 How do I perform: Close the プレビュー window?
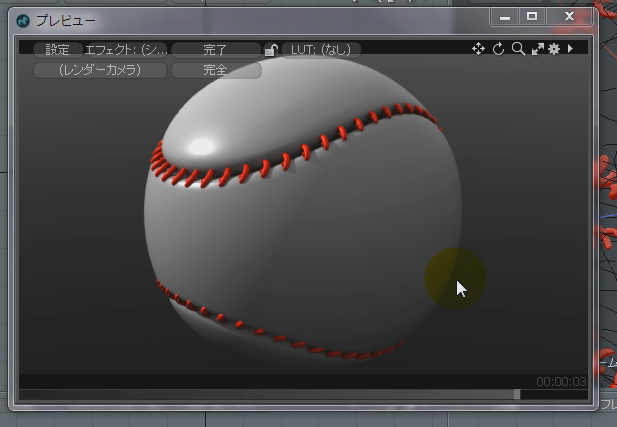pos(569,17)
